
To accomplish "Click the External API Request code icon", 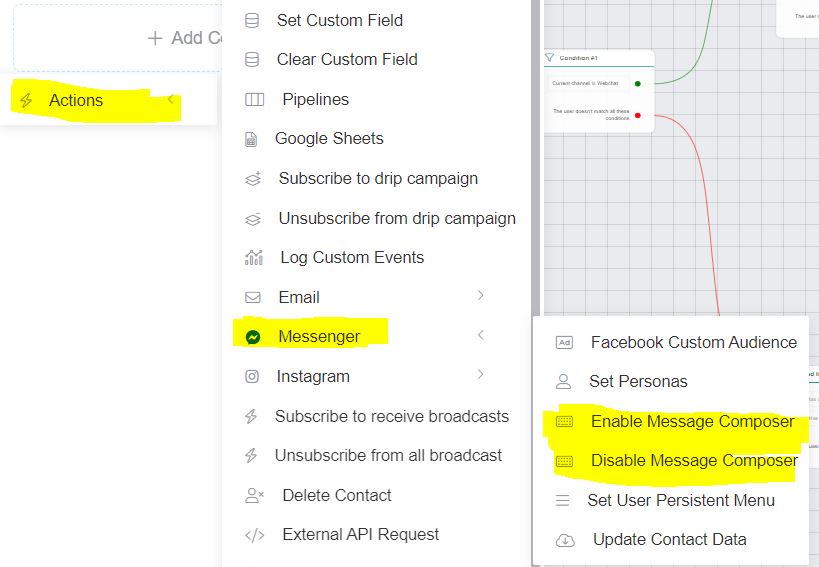I will coord(254,535).
